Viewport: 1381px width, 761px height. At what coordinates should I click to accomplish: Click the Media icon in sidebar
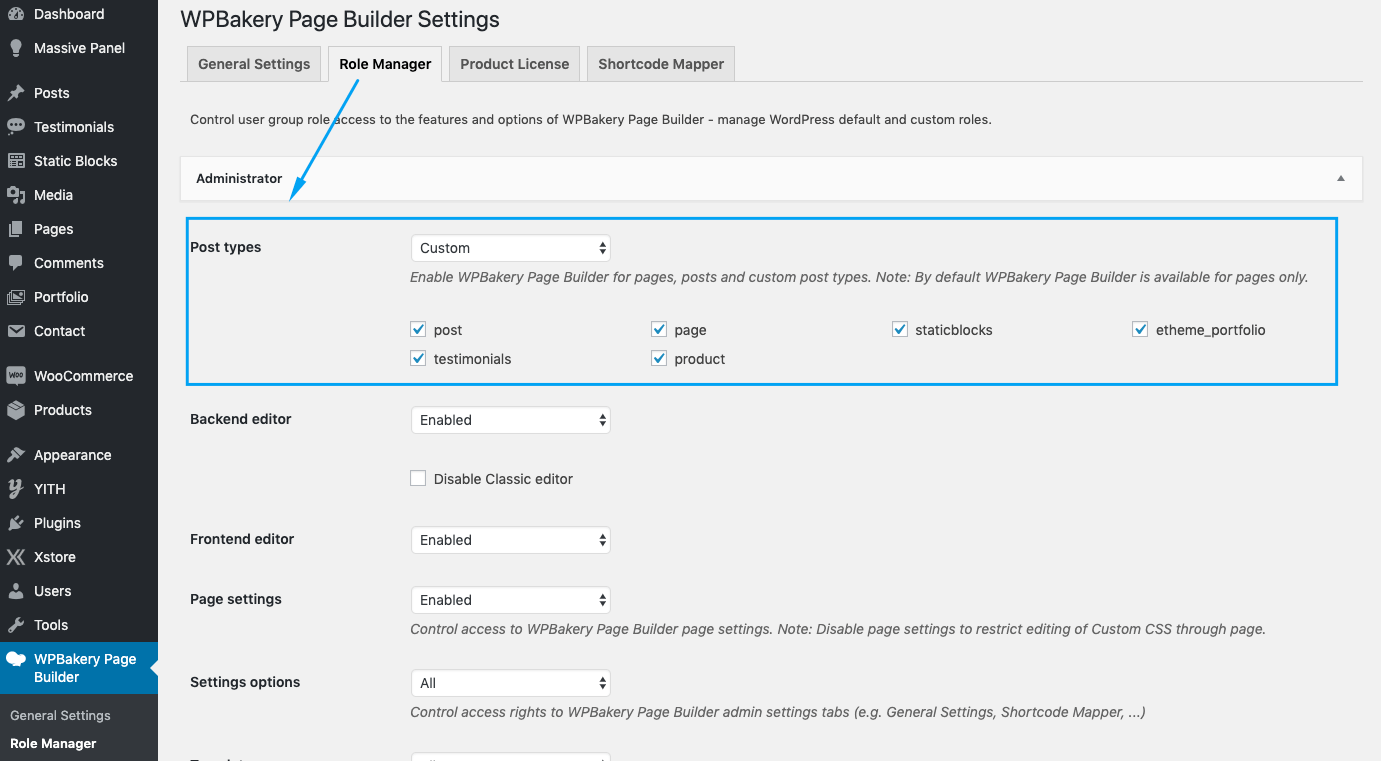(x=16, y=195)
